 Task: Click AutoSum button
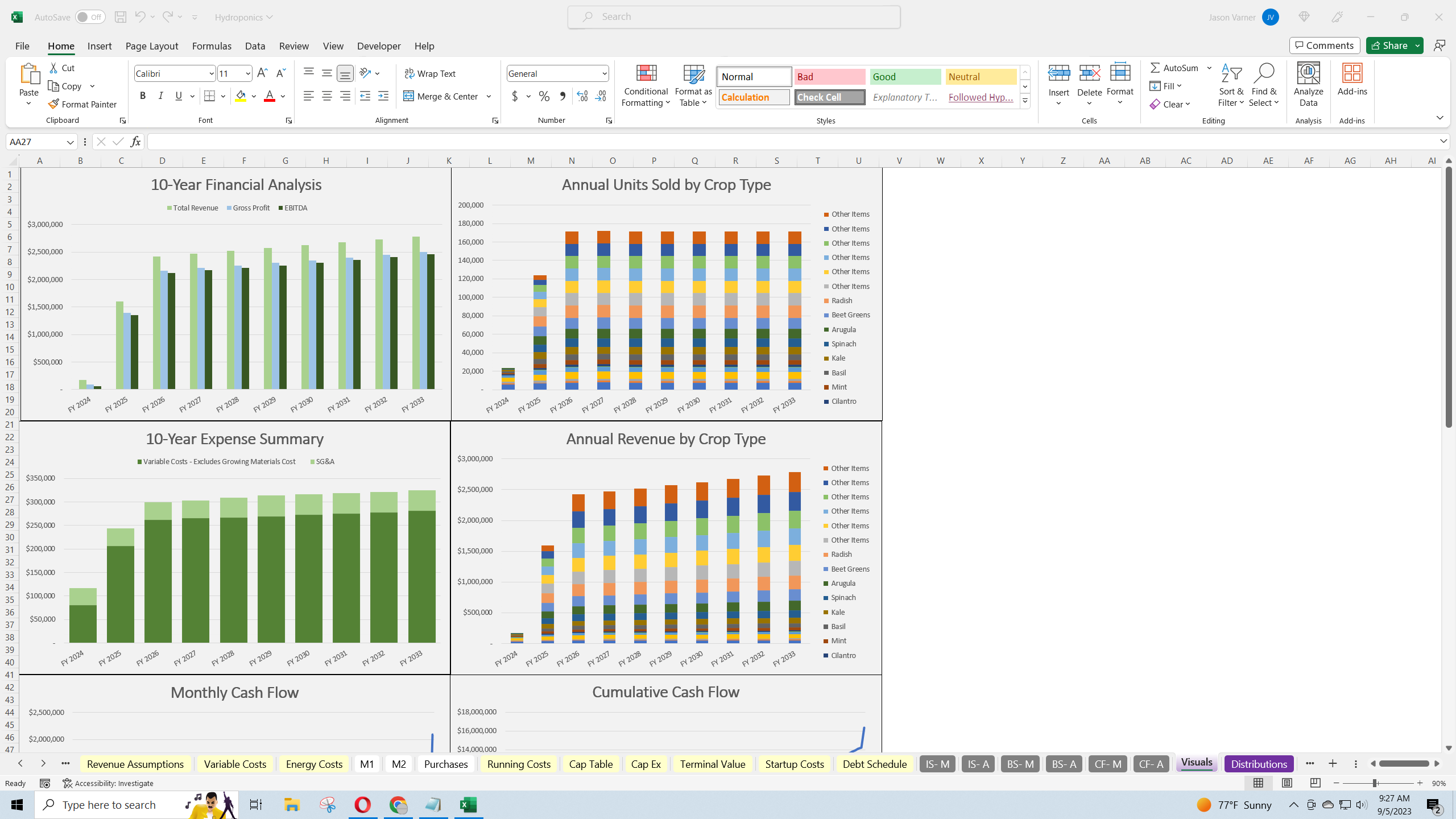point(1174,68)
